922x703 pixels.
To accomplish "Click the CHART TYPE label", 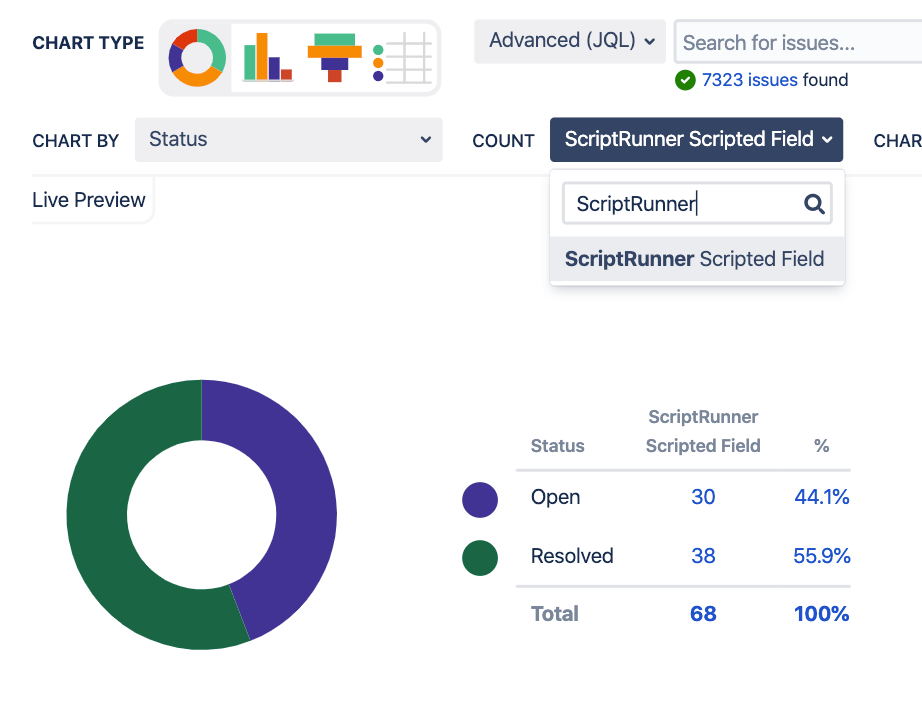I will 88,43.
